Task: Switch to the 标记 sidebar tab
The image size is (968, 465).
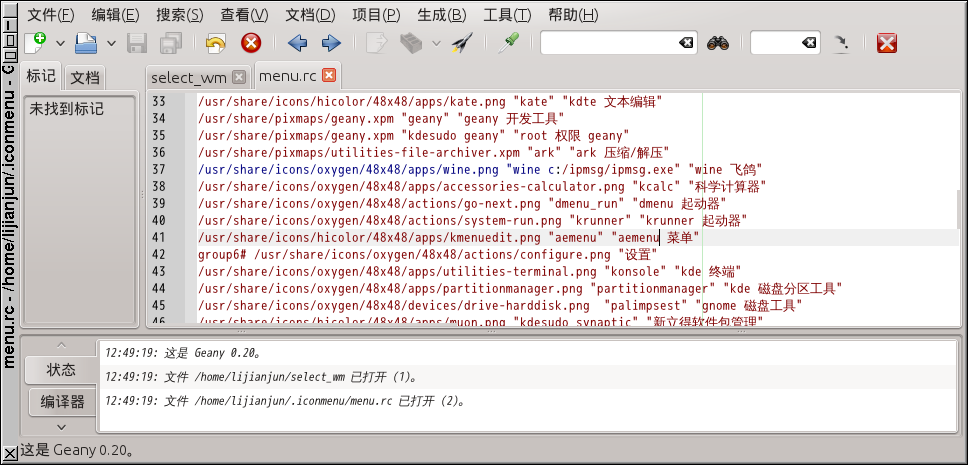Action: tap(41, 77)
